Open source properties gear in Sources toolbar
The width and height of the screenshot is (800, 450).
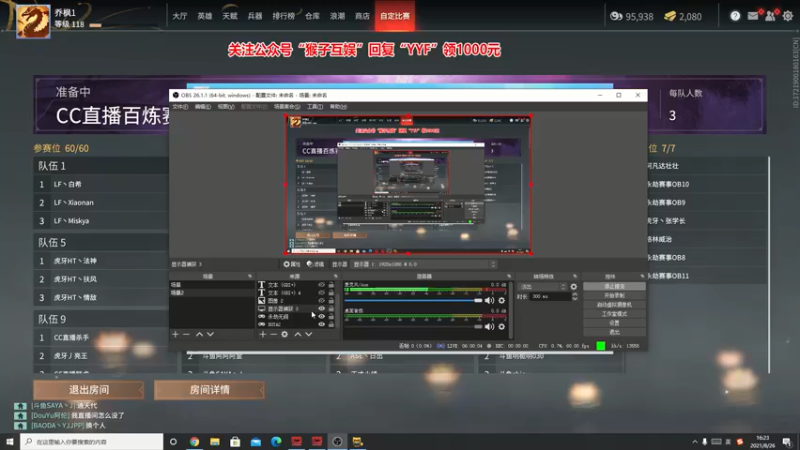(285, 334)
